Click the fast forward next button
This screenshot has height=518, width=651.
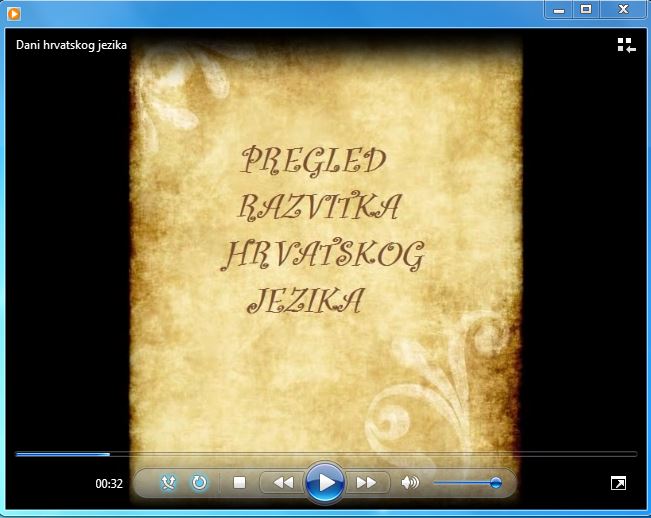367,483
